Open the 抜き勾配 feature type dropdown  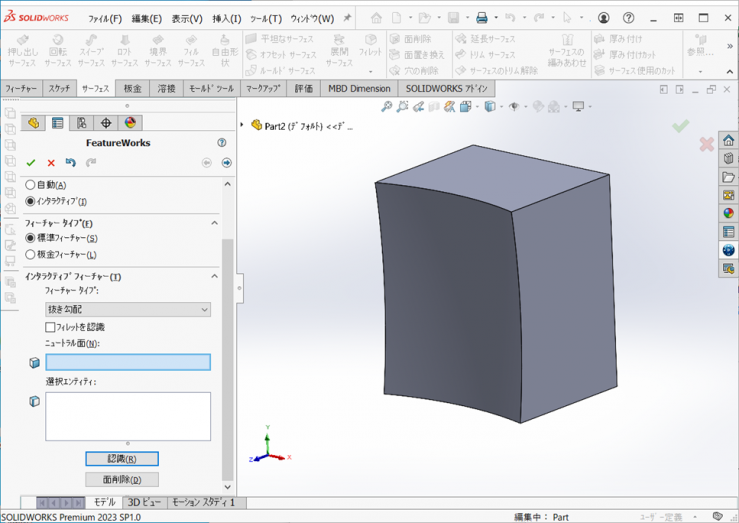pyautogui.click(x=128, y=310)
